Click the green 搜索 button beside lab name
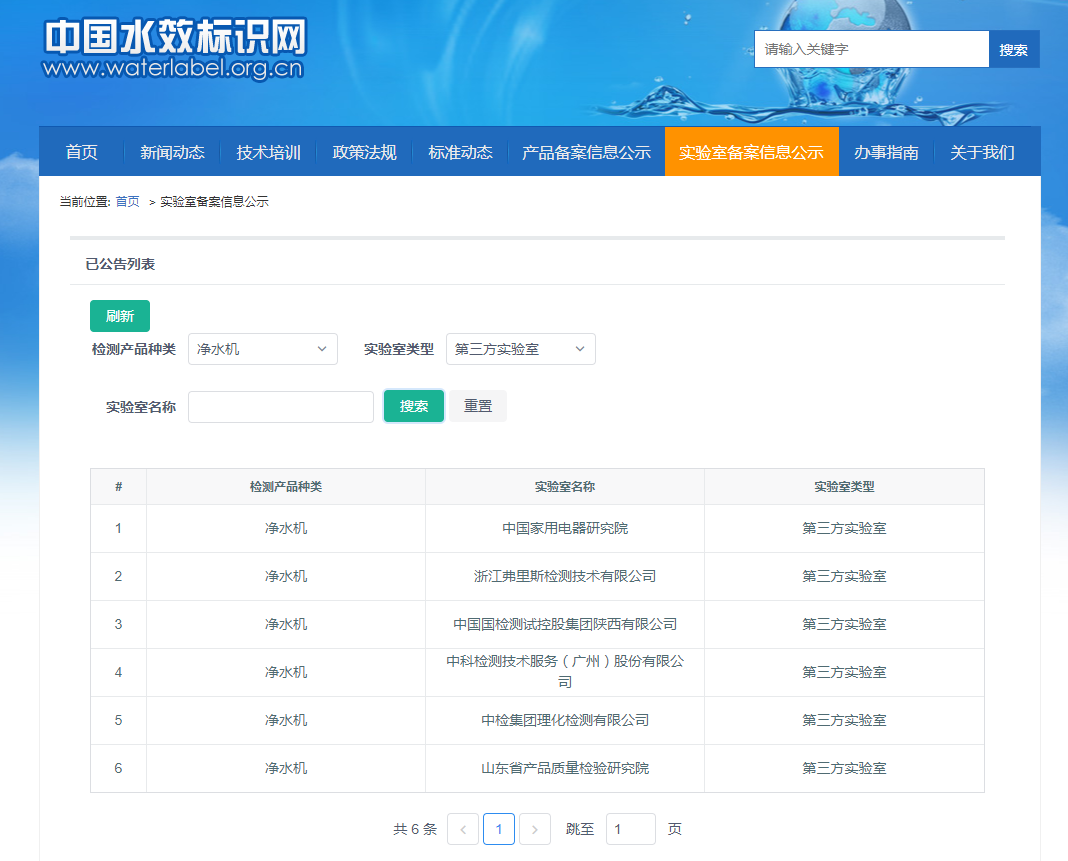The image size is (1068, 861). point(414,406)
